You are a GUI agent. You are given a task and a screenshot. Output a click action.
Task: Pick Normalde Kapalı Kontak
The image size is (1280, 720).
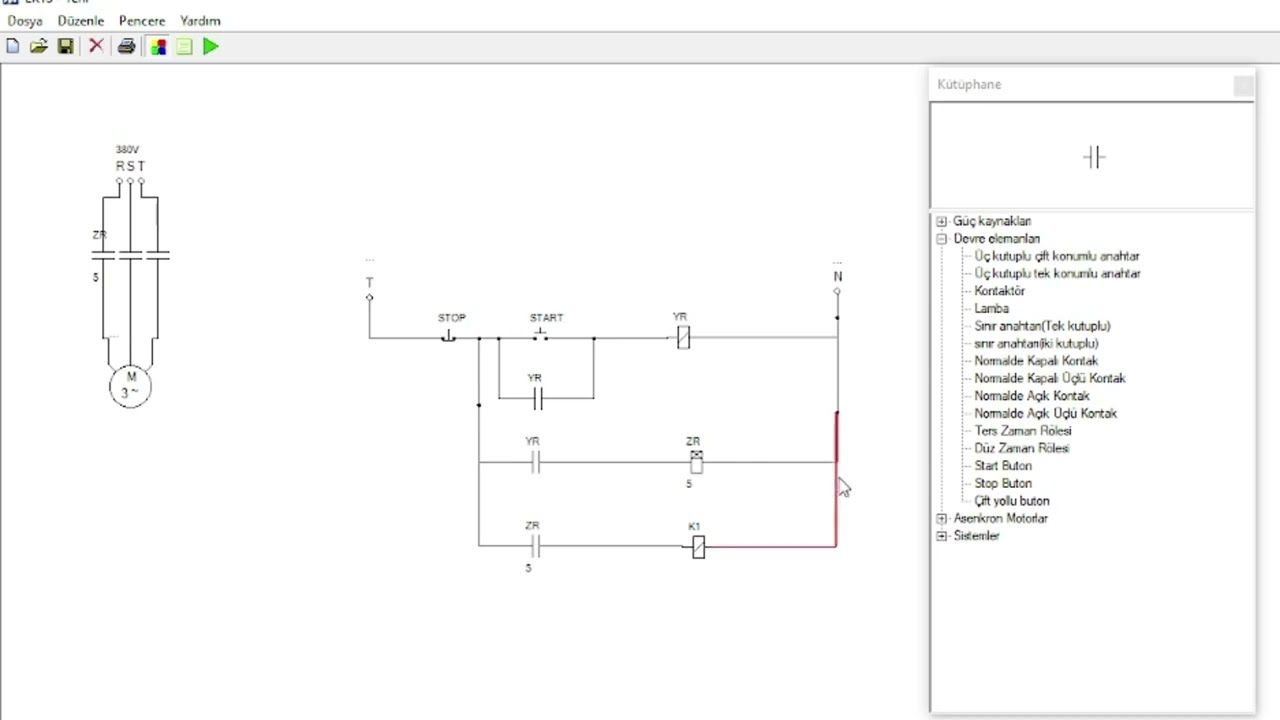(x=1036, y=361)
